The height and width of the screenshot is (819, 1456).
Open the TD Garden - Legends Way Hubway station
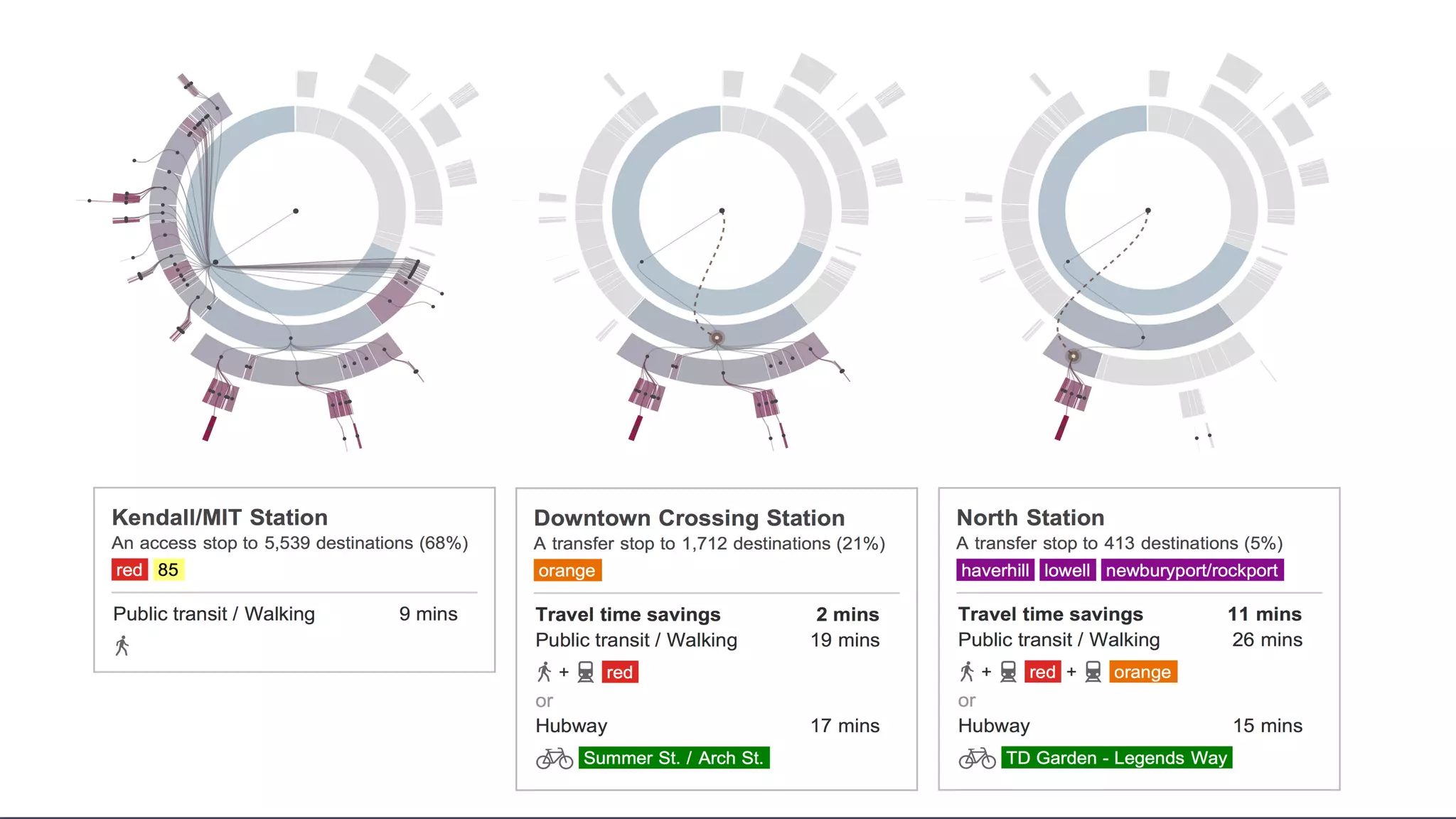pyautogui.click(x=1116, y=758)
